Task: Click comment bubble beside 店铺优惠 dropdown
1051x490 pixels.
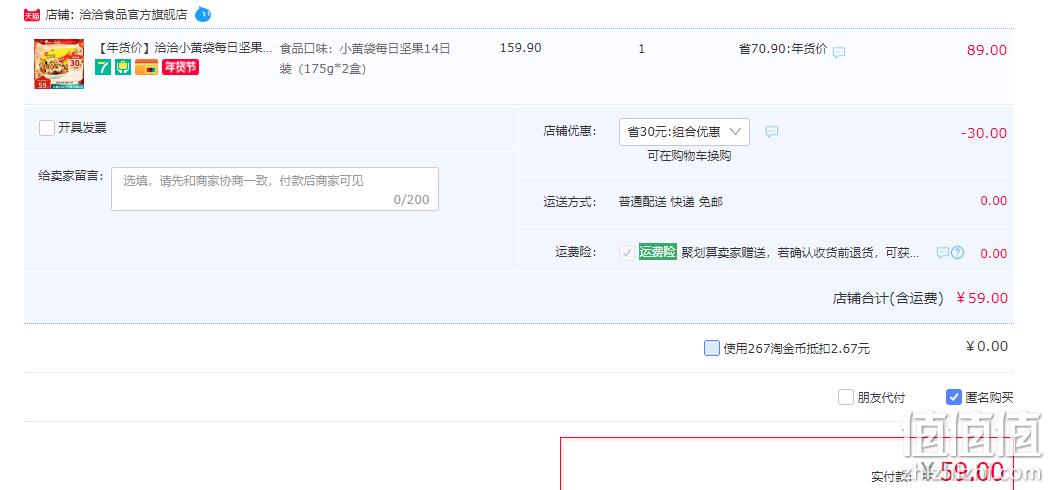Action: [772, 131]
